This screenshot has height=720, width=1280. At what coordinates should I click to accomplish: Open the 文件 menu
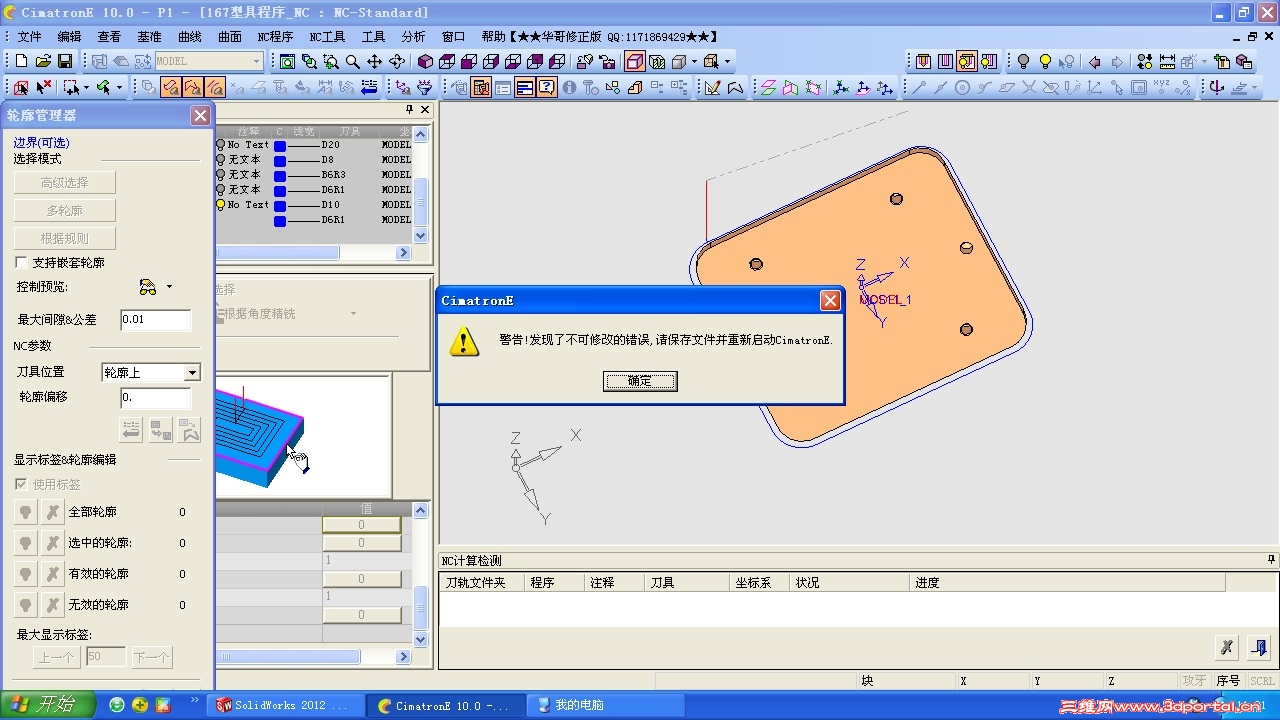tap(30, 37)
